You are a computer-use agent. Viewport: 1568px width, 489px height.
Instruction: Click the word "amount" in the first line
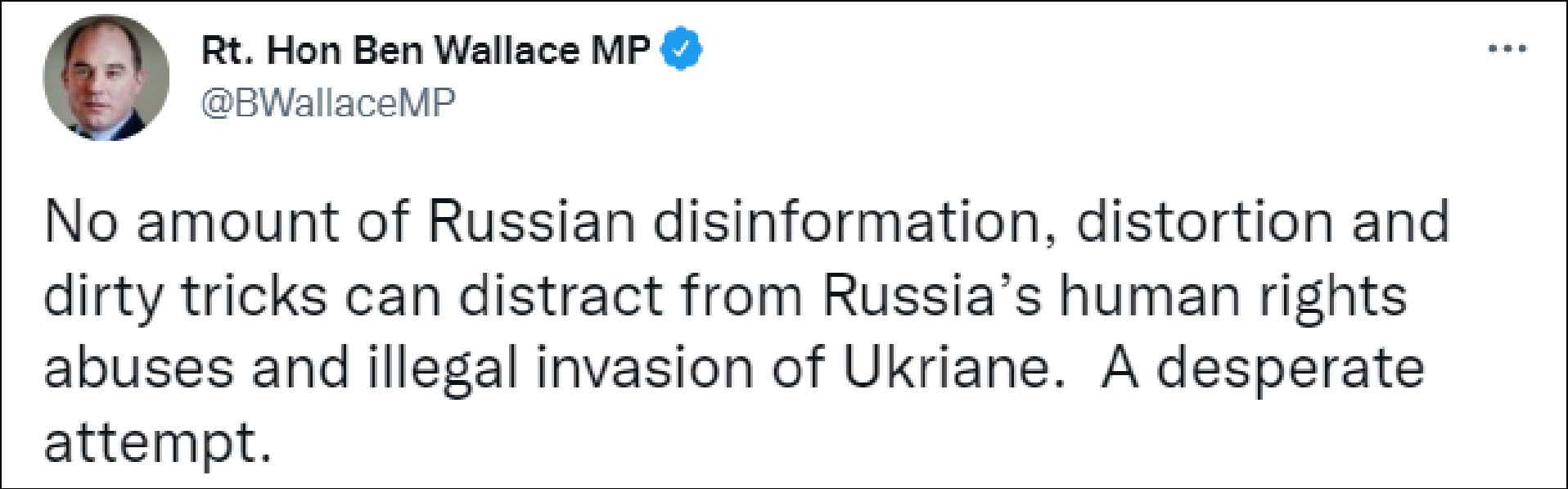coord(237,222)
